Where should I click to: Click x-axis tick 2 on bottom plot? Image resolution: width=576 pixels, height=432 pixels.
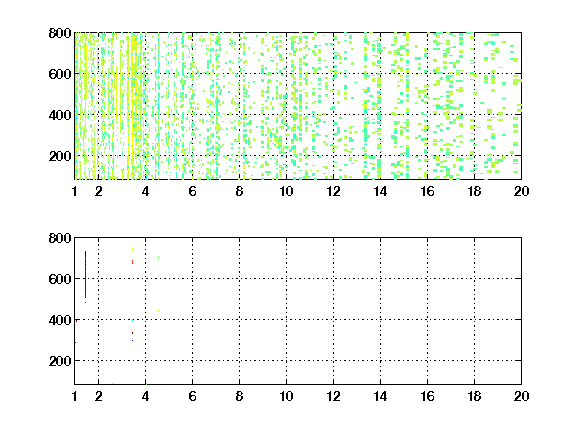98,396
